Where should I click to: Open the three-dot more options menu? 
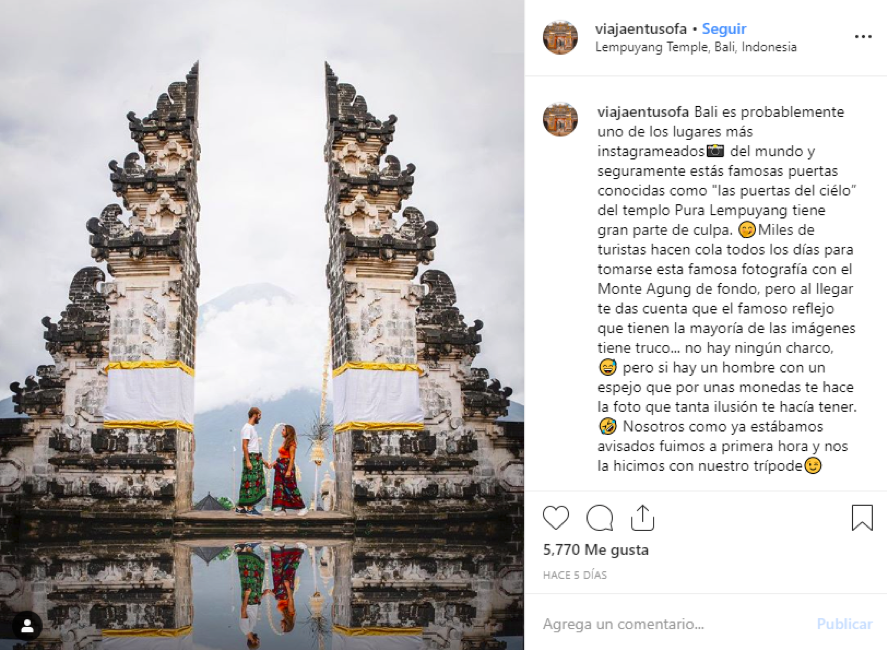pos(863,37)
